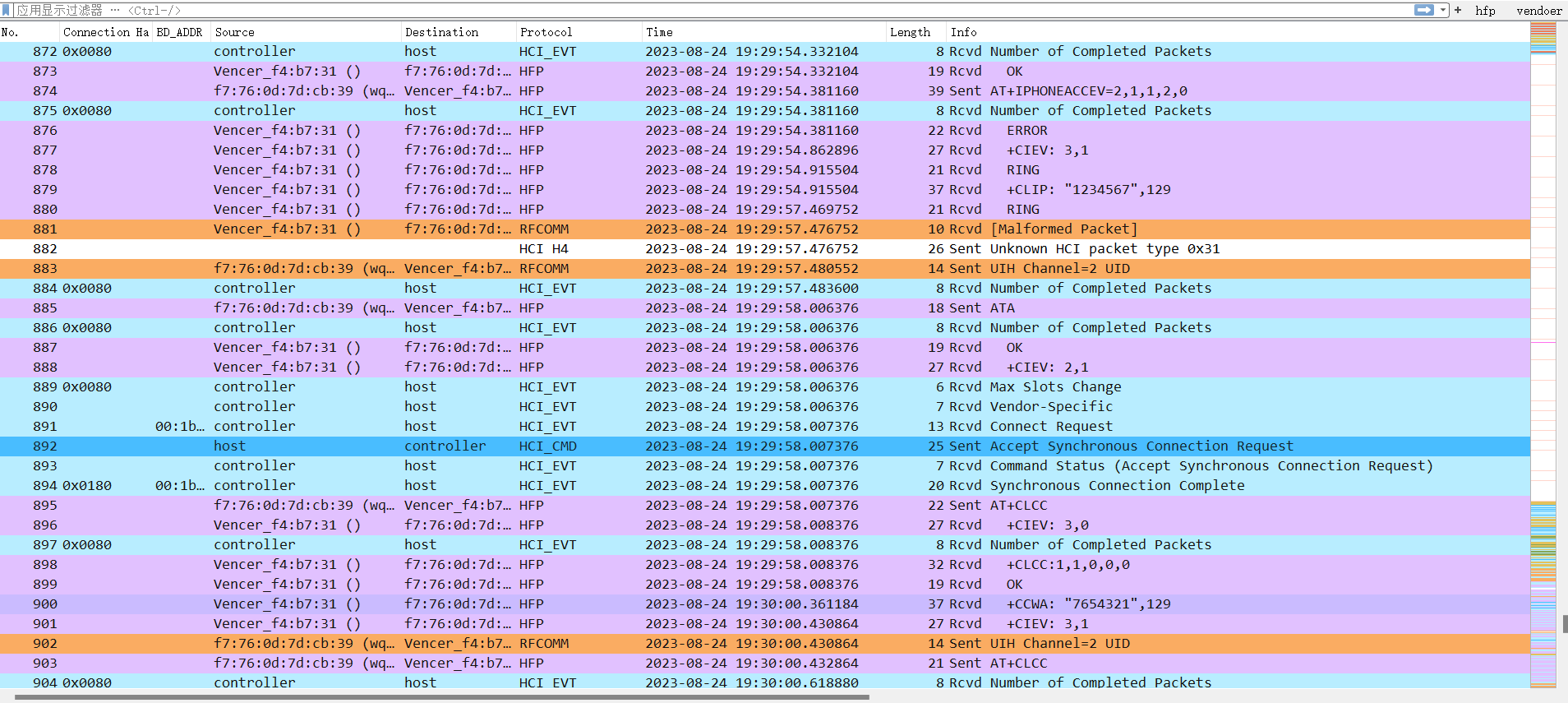The height and width of the screenshot is (703, 1568).
Task: Apply the display filter with arrow button
Action: pyautogui.click(x=1424, y=10)
